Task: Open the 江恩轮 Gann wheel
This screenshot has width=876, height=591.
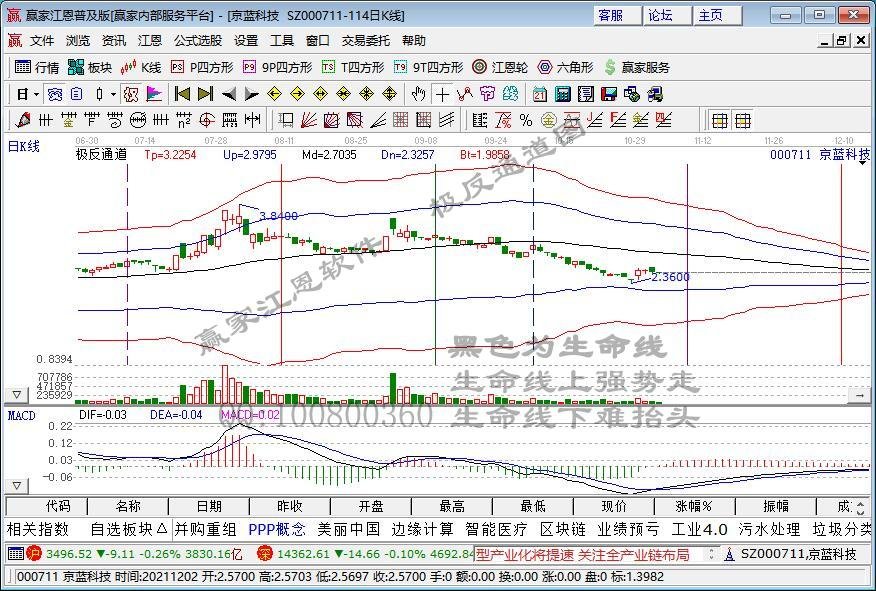Action: (500, 68)
